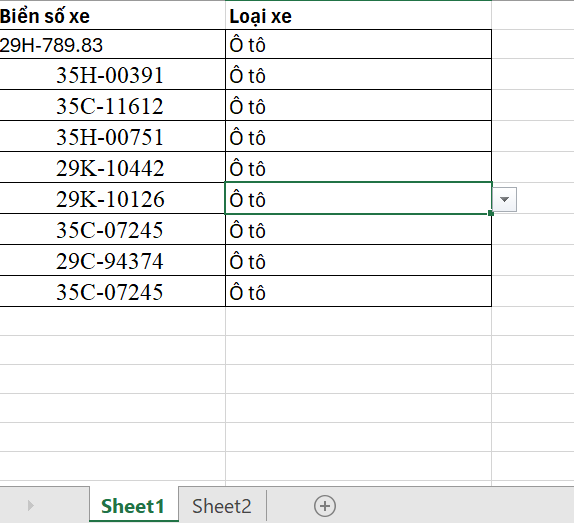Viewport: 574px width, 523px height.
Task: Select the Ô tô cell beside 29H-789.83
Action: point(358,44)
